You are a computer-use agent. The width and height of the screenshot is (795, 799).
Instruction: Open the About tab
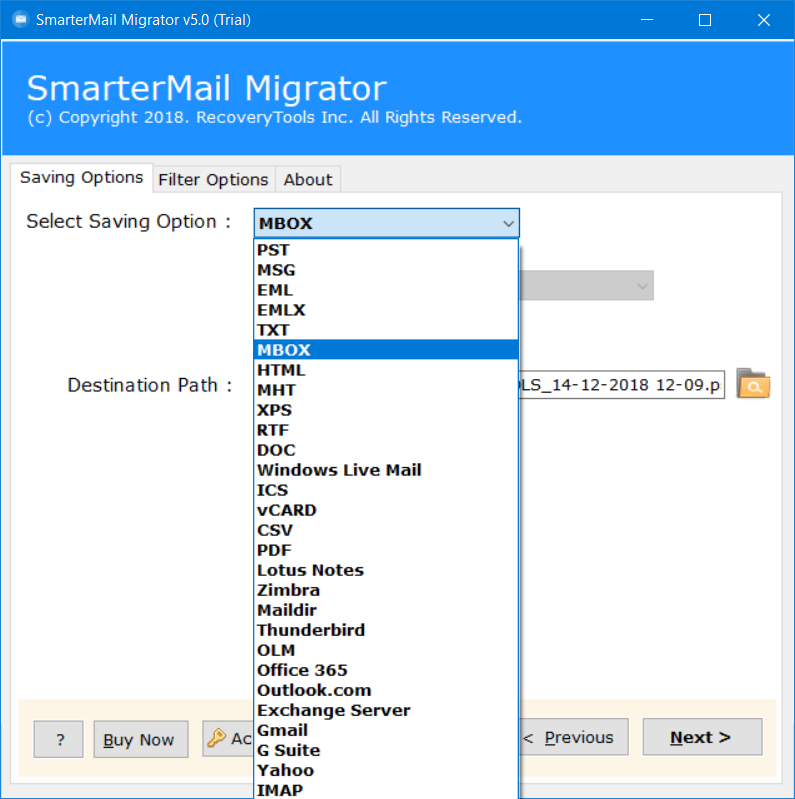pos(308,179)
